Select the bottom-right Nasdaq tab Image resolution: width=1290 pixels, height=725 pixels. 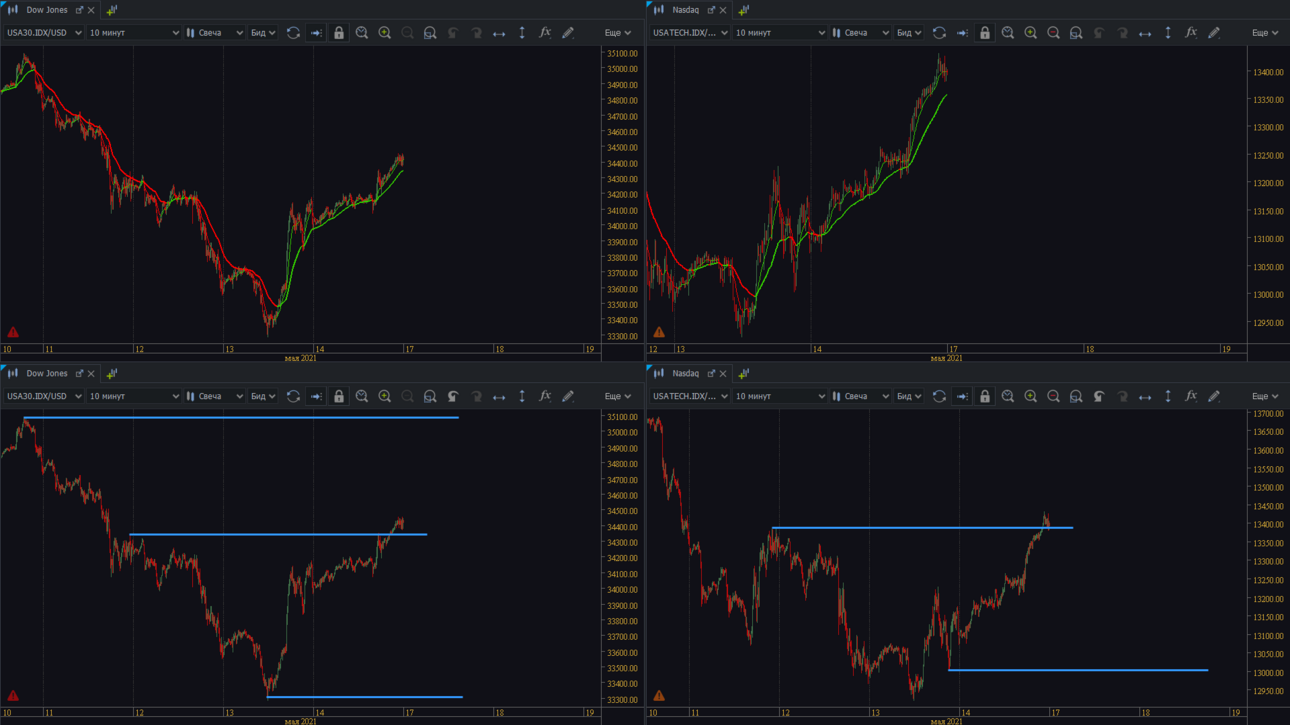pyautogui.click(x=686, y=374)
